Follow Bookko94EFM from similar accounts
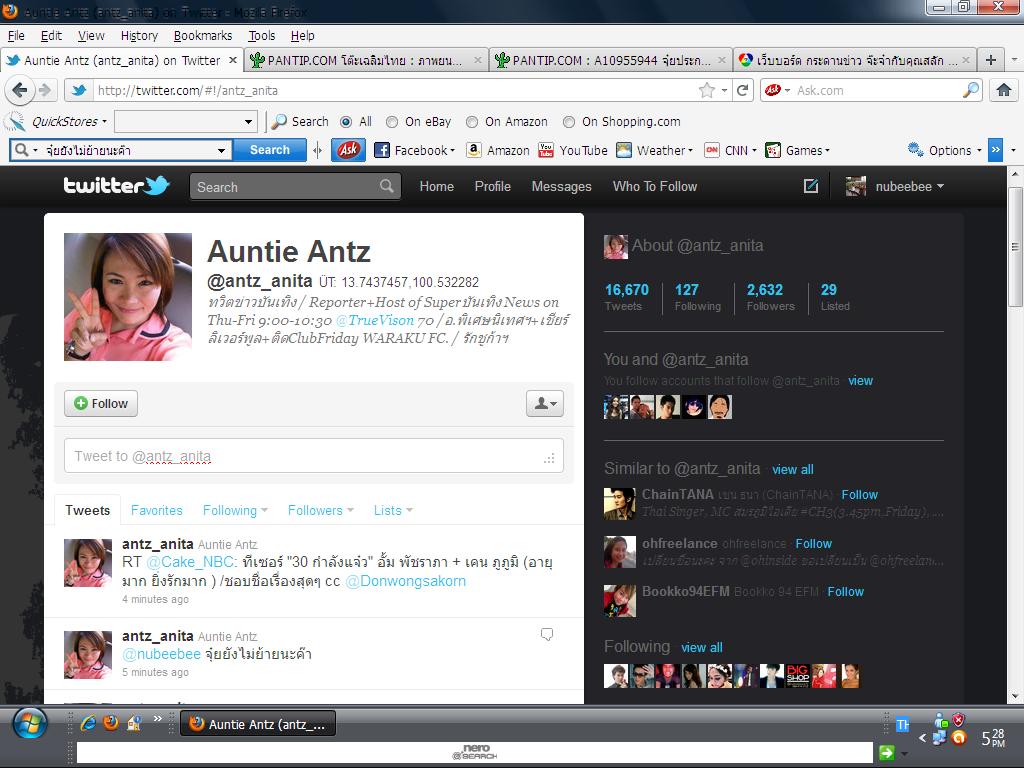The image size is (1024, 768). (845, 591)
